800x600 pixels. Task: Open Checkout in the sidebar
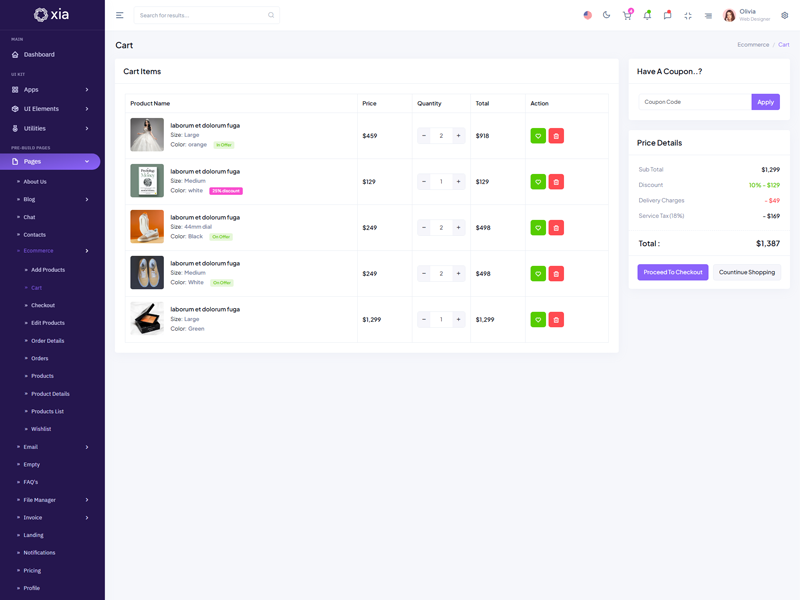(x=43, y=305)
